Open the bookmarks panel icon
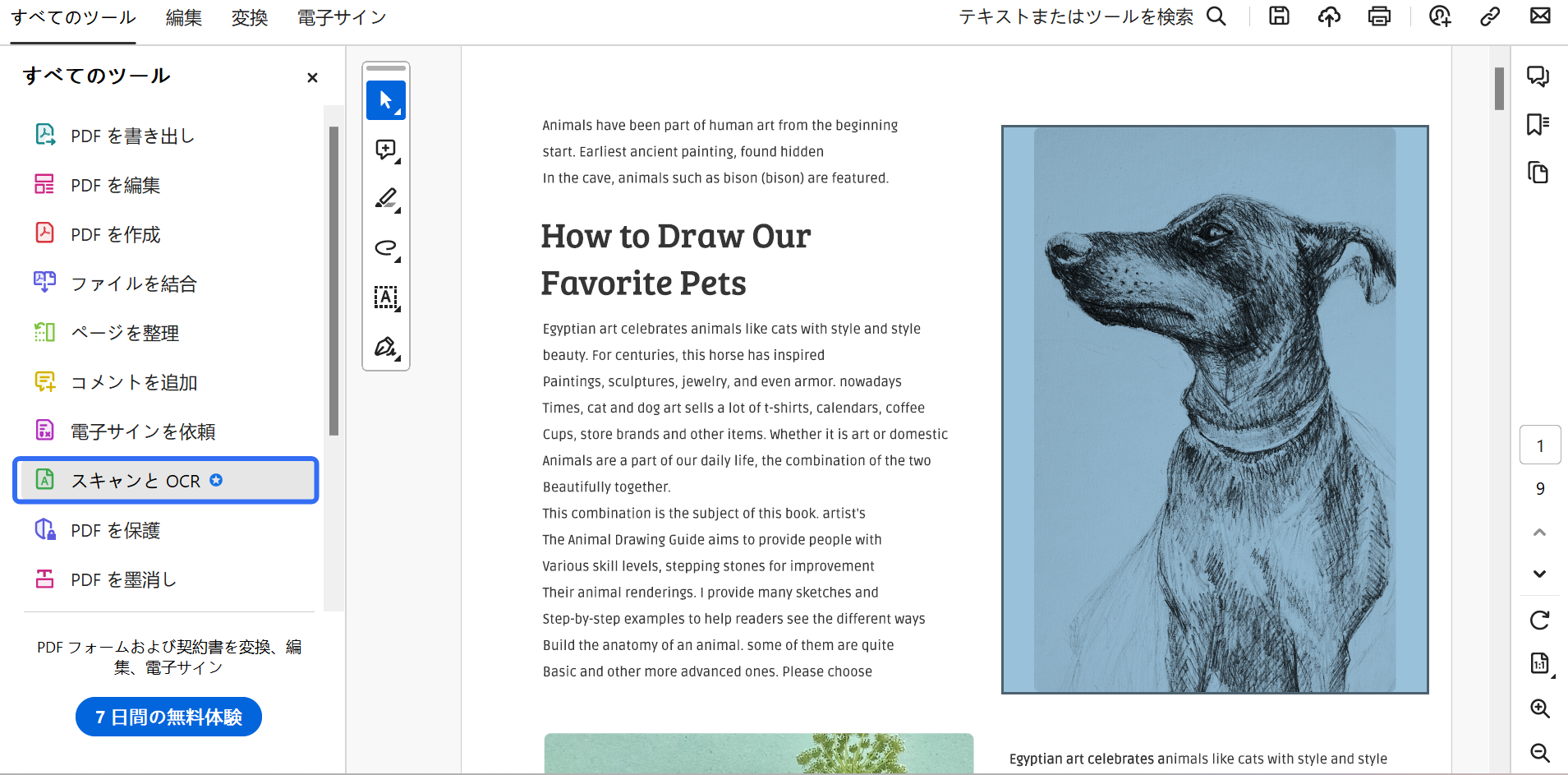This screenshot has height=775, width=1568. [x=1538, y=124]
